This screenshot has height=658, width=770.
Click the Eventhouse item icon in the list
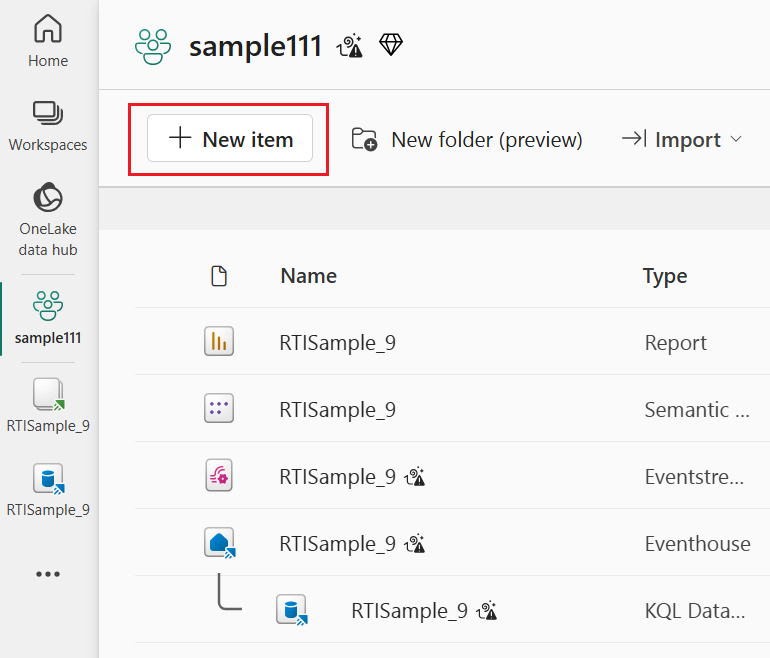tap(218, 543)
